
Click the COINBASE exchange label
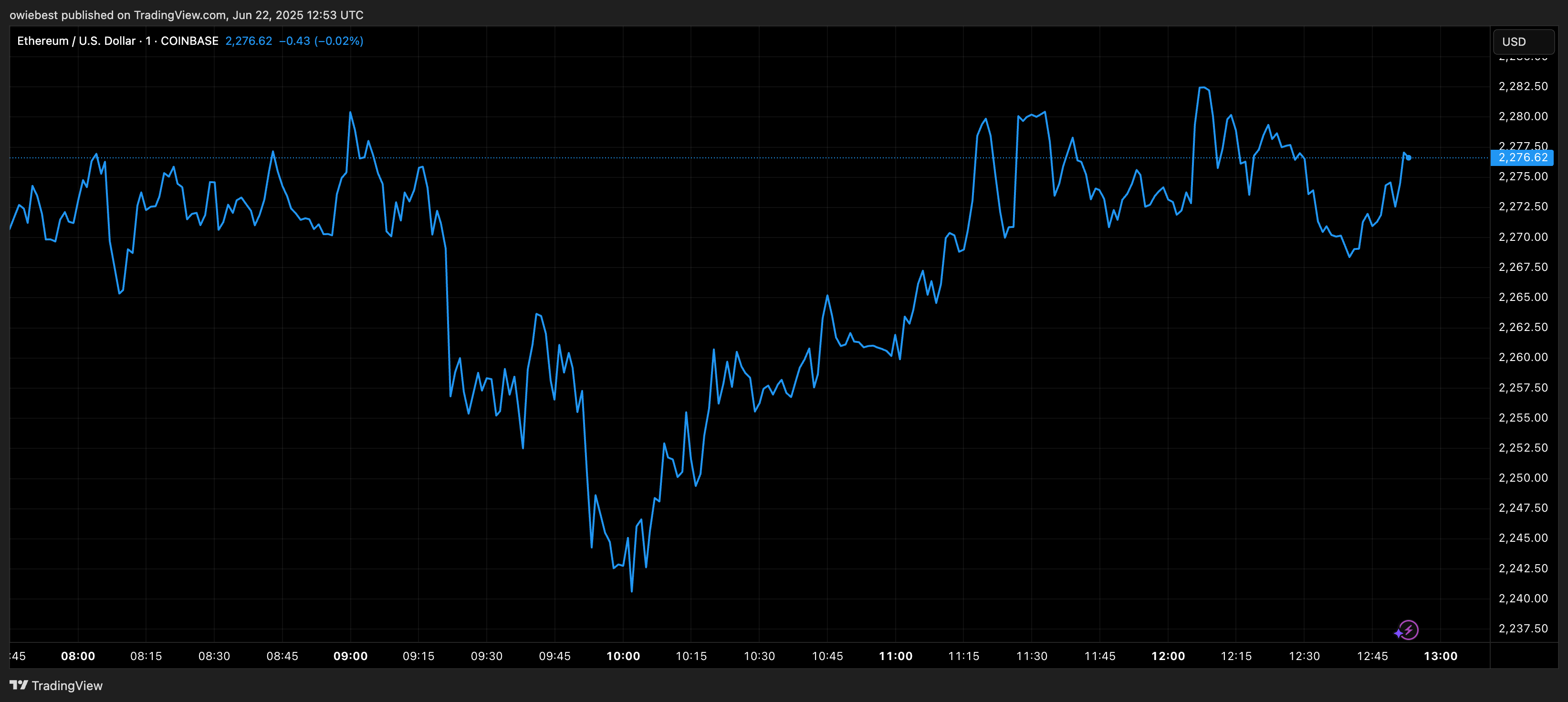189,41
